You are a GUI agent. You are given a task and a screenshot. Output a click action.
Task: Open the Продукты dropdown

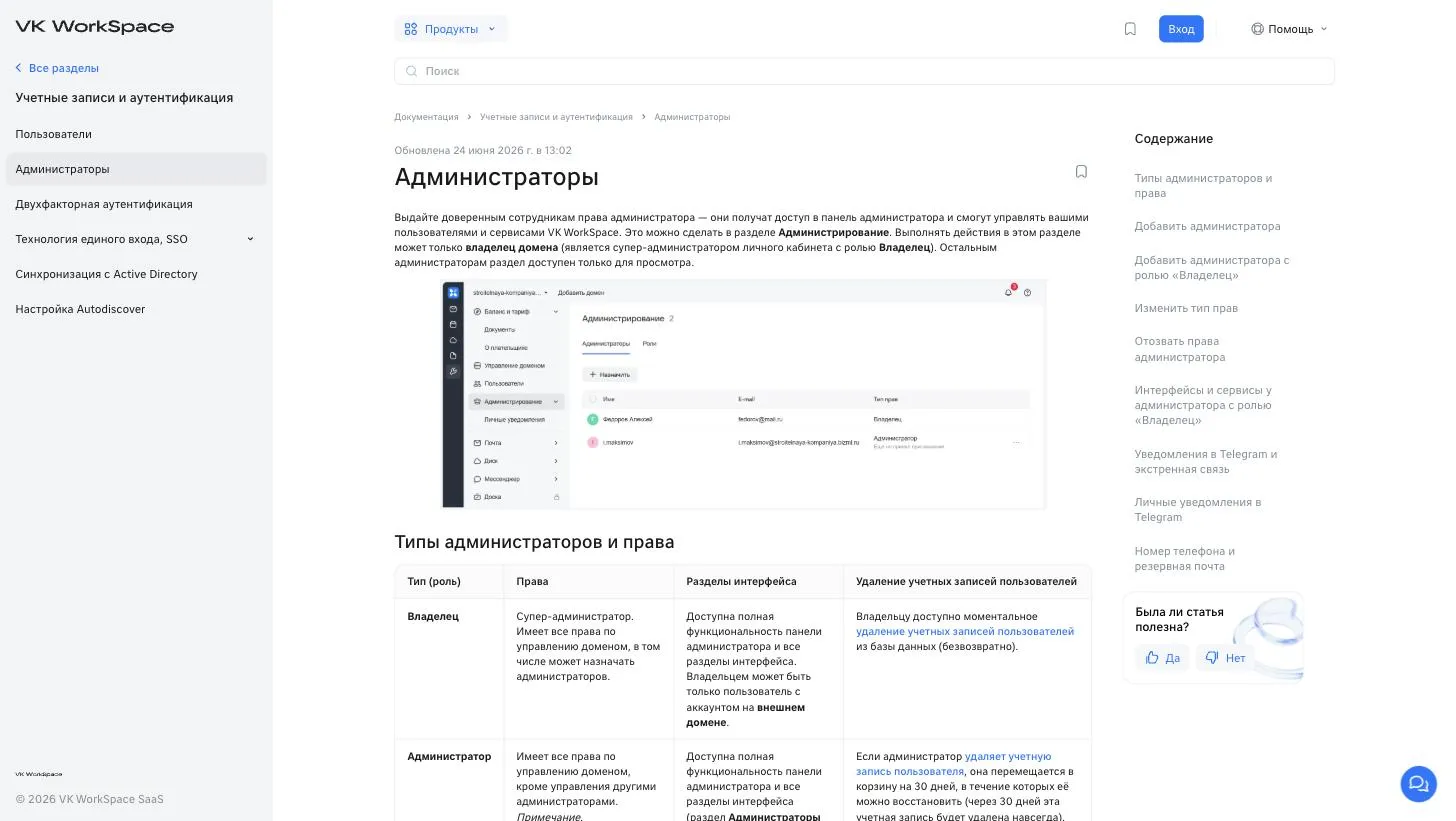click(451, 29)
